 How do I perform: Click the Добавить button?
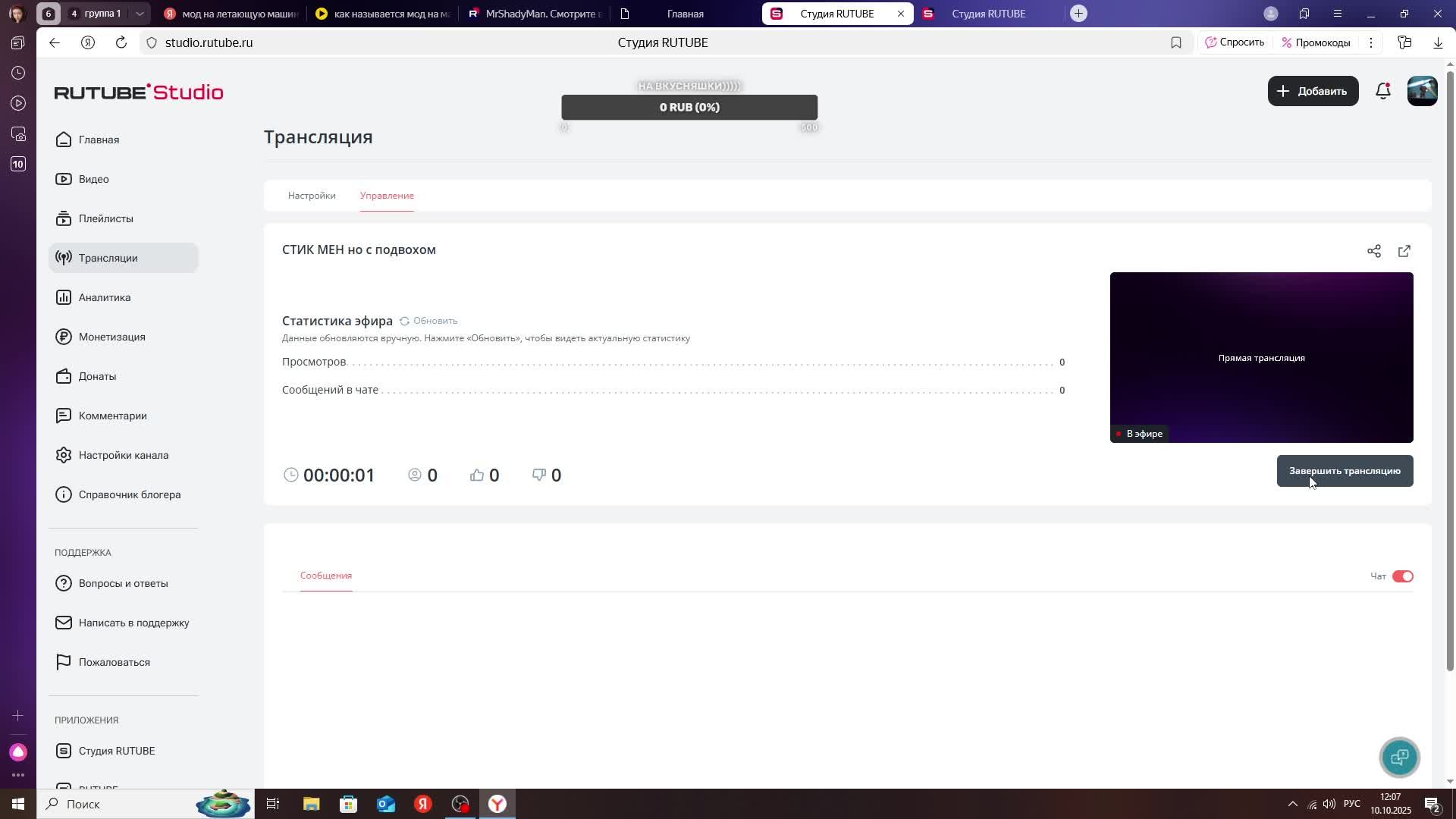[1313, 91]
